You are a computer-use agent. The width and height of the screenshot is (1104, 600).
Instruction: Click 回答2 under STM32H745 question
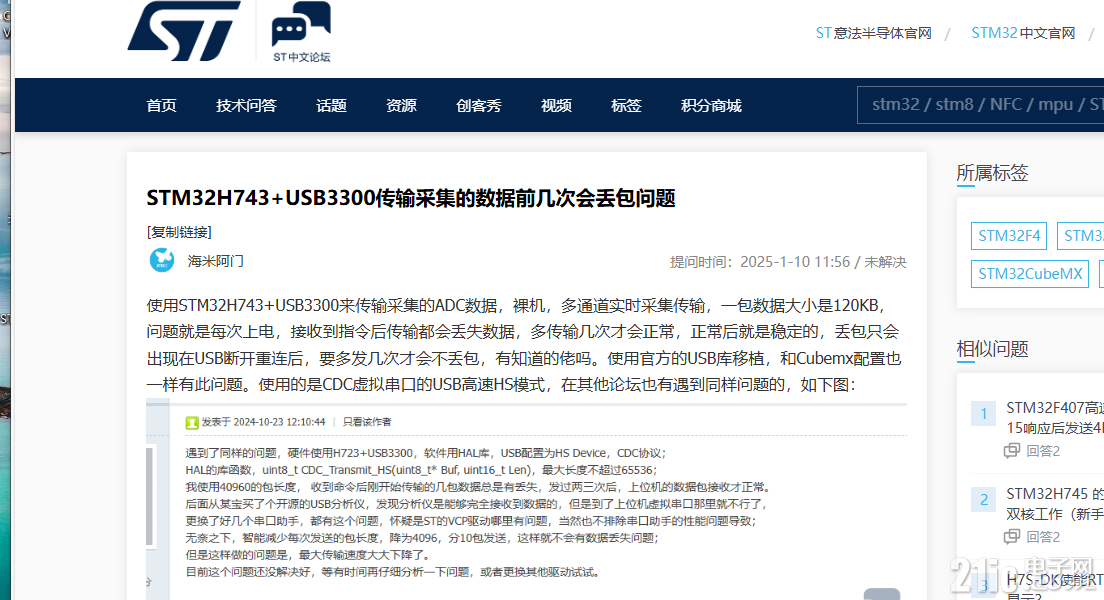click(x=1043, y=537)
